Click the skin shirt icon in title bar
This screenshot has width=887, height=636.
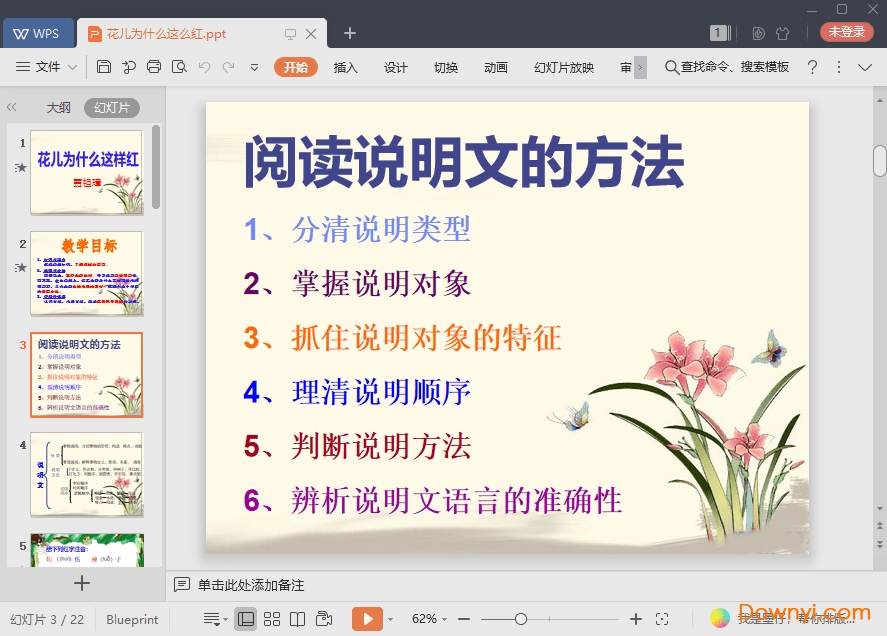(783, 33)
